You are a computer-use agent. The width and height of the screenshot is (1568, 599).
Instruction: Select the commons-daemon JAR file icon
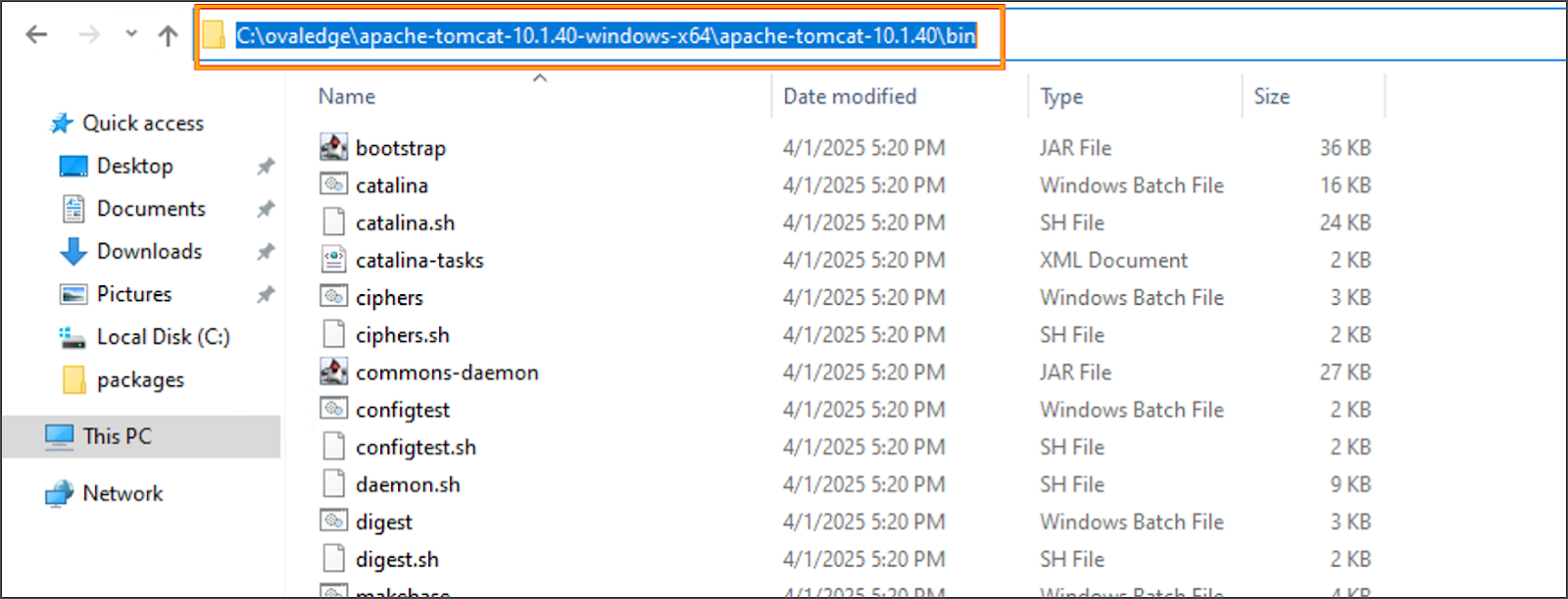[x=334, y=372]
